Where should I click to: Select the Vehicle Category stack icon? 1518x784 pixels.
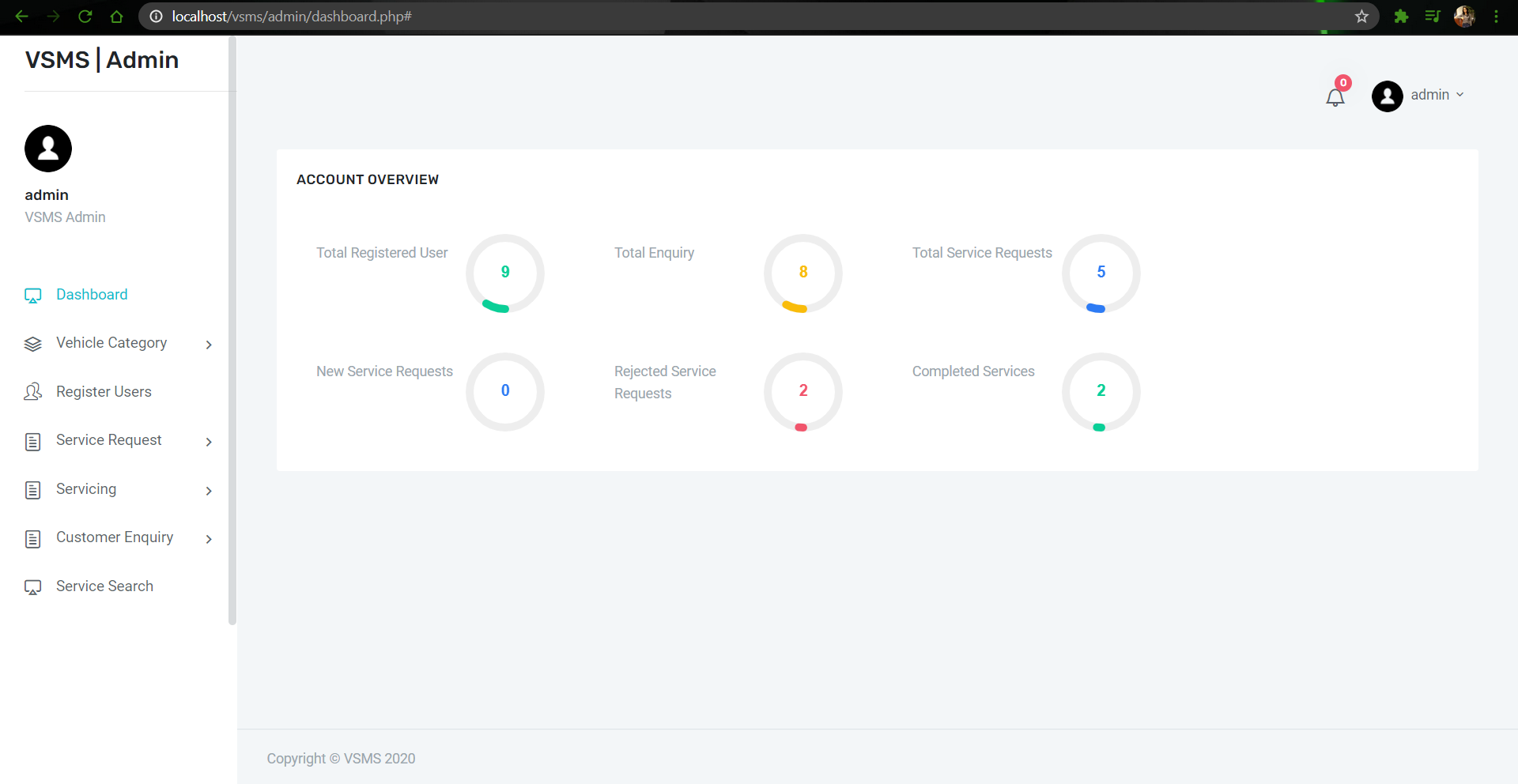point(32,344)
